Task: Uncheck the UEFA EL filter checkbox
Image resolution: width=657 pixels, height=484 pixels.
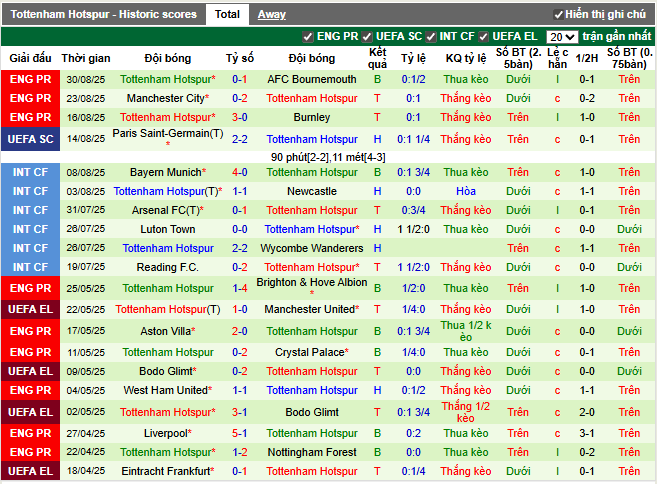Action: (x=484, y=37)
